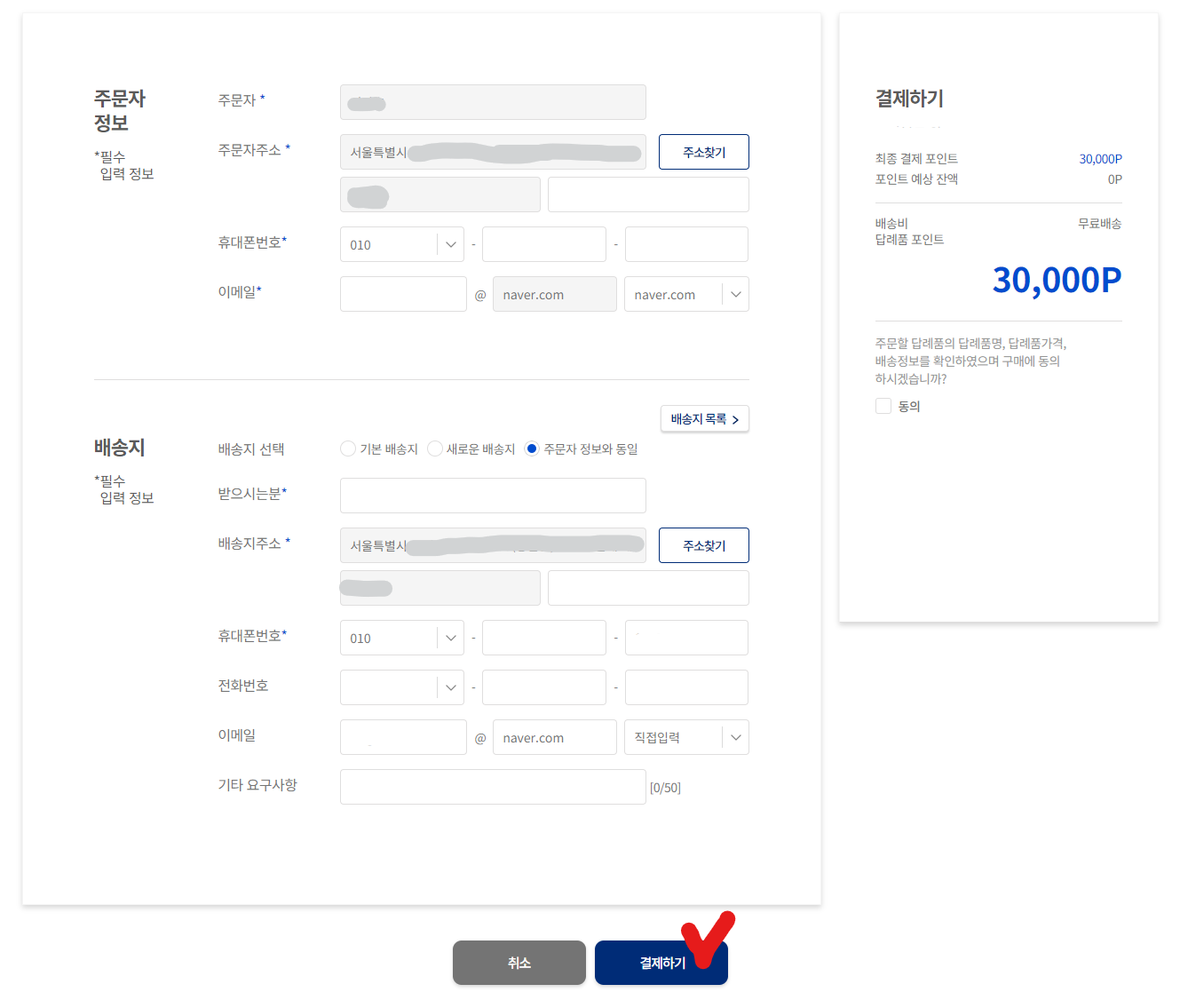Click the 포인트 예상 잔액 0P value
The image size is (1180, 1008).
point(1114,179)
